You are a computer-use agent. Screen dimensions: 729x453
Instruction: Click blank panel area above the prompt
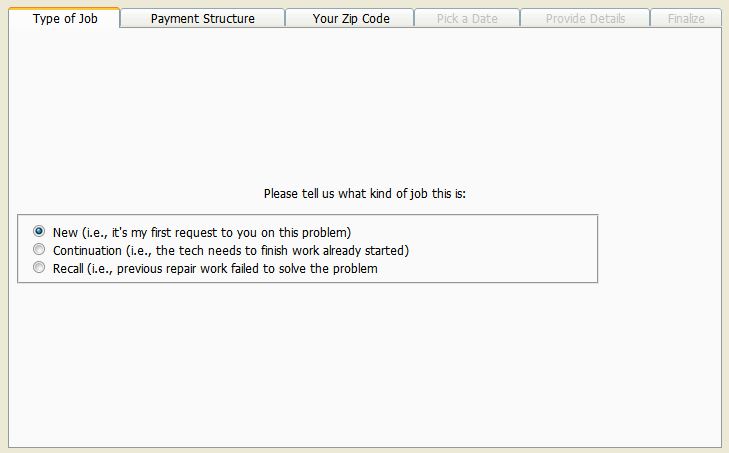click(364, 100)
